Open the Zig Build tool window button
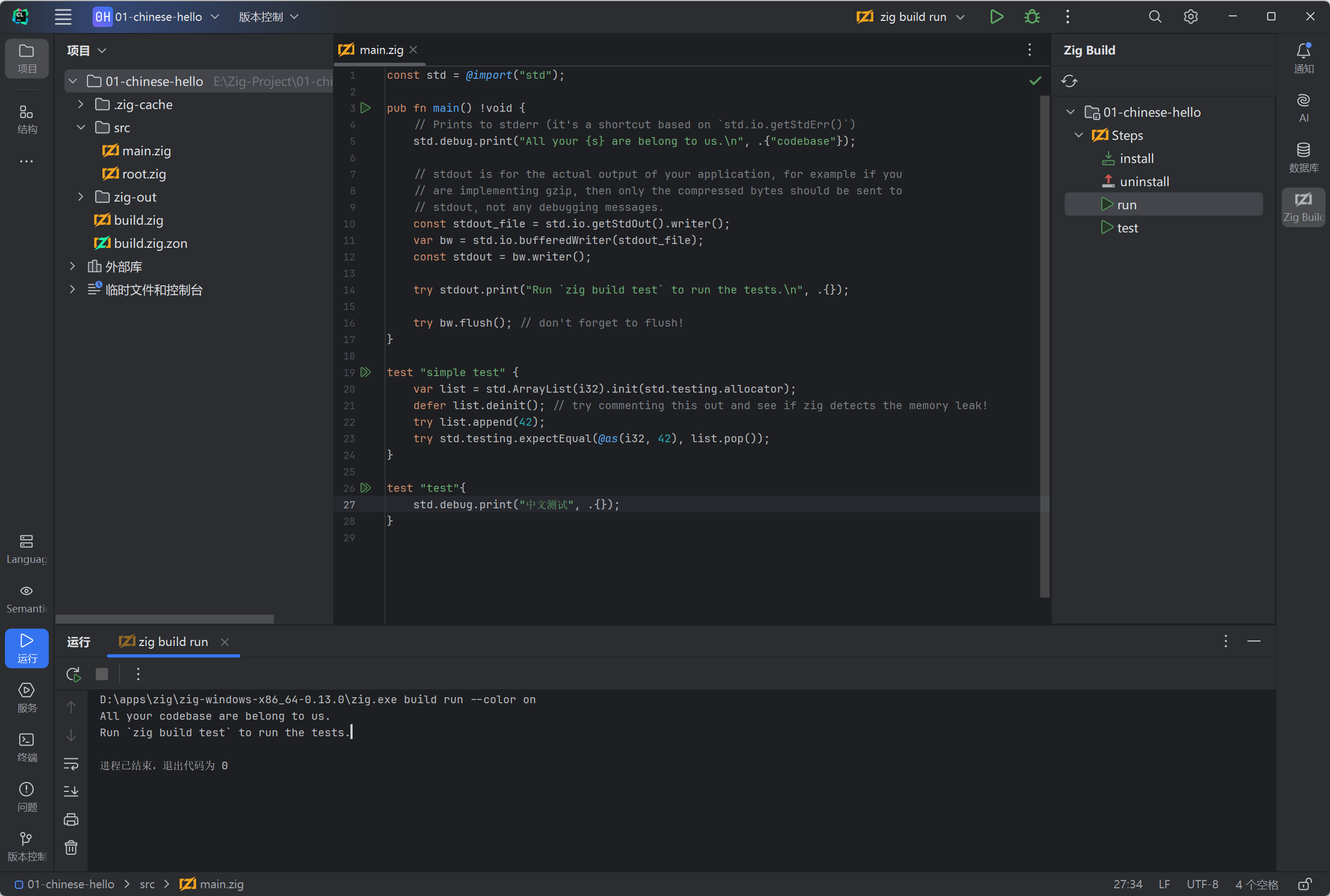Image resolution: width=1330 pixels, height=896 pixels. coord(1302,207)
